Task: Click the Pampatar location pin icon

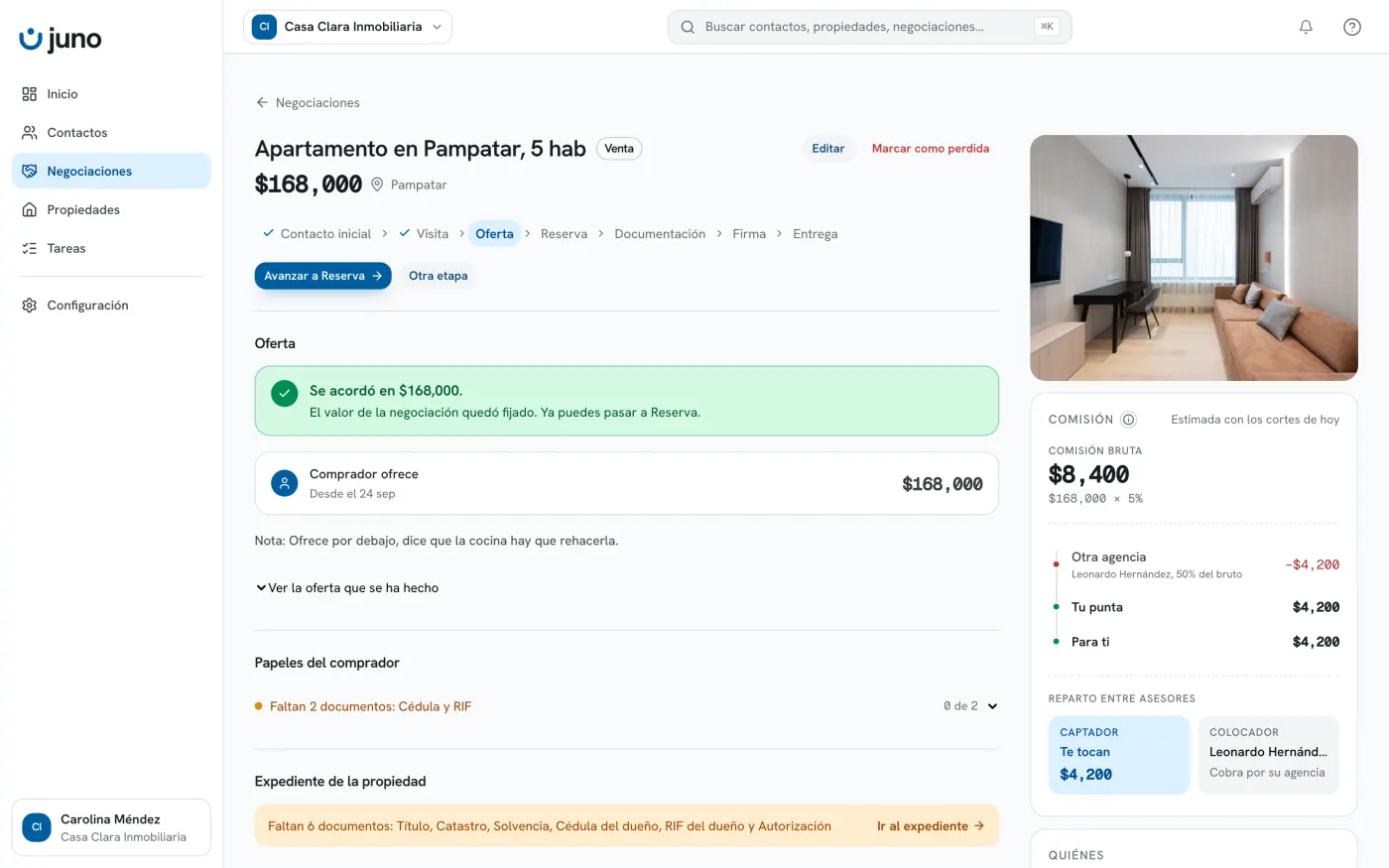Action: click(x=377, y=185)
